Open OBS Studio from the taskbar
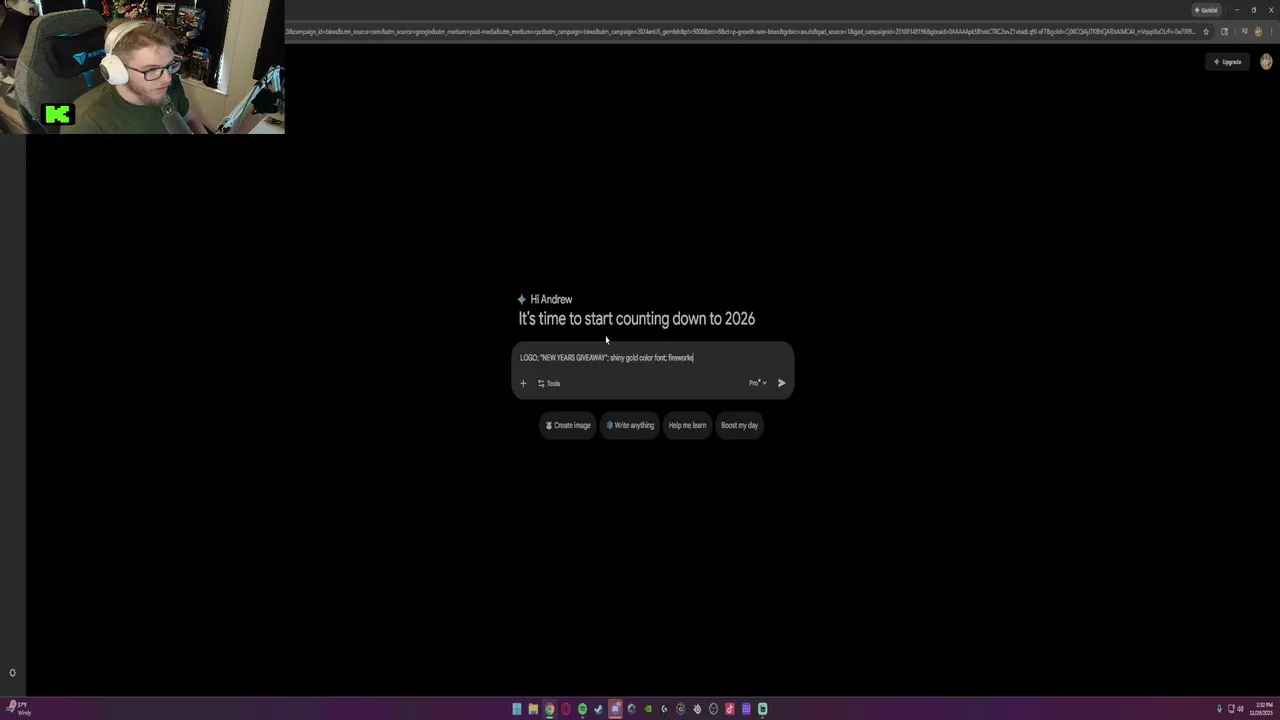 pyautogui.click(x=713, y=709)
